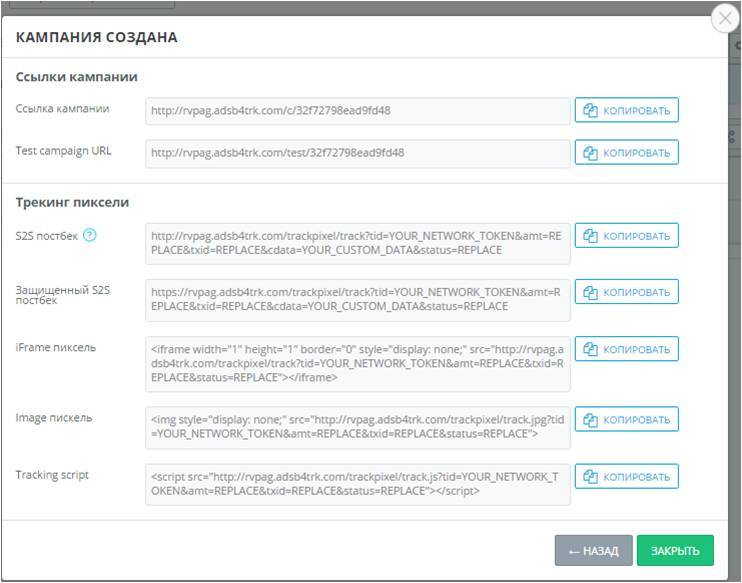Copy the iFrame пиксель code
This screenshot has height=583, width=742.
coord(627,349)
